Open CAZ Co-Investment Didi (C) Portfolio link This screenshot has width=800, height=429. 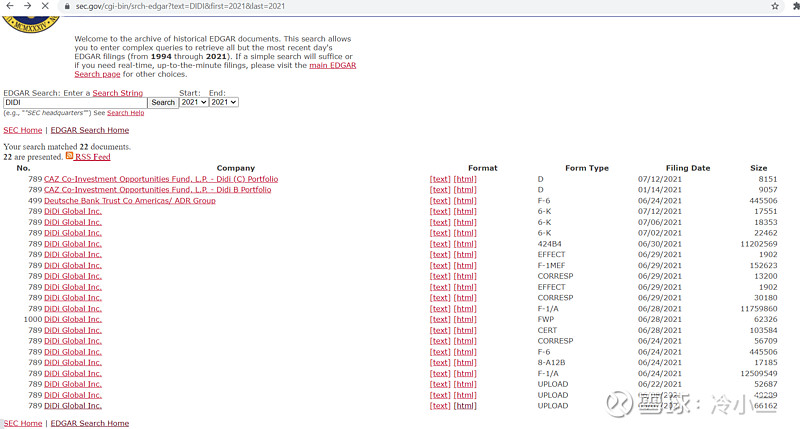[x=160, y=179]
